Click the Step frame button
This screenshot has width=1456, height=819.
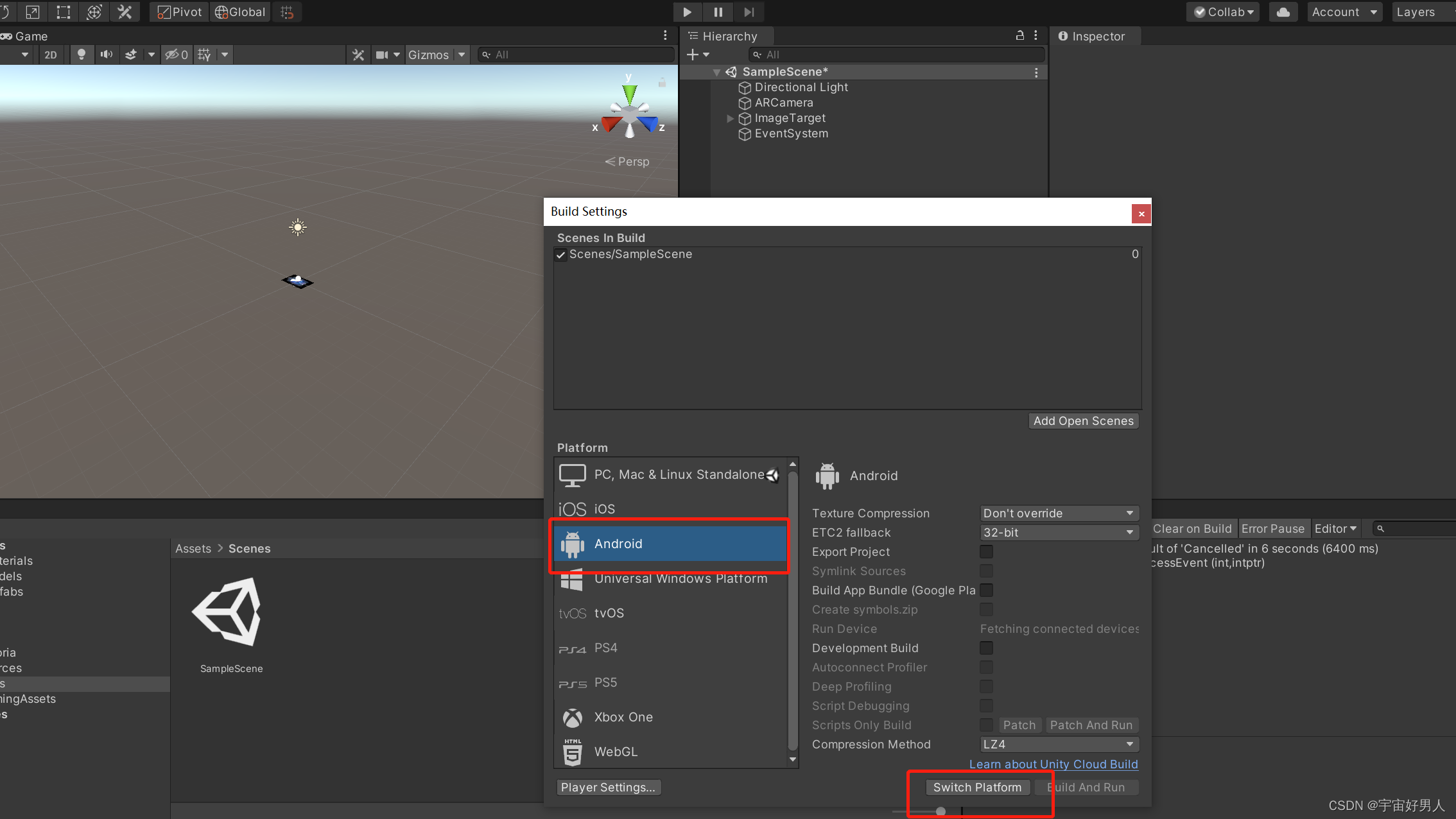749,12
